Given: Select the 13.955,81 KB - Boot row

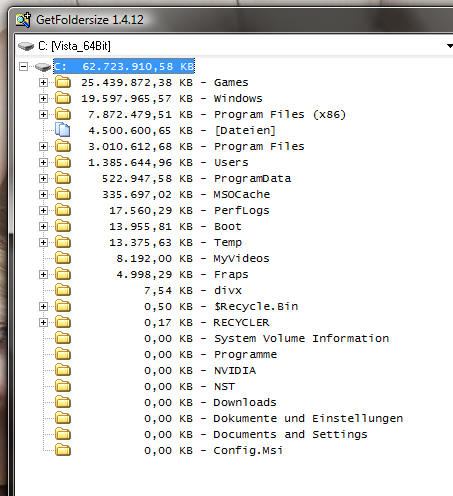Looking at the screenshot, I should pyautogui.click(x=175, y=226).
